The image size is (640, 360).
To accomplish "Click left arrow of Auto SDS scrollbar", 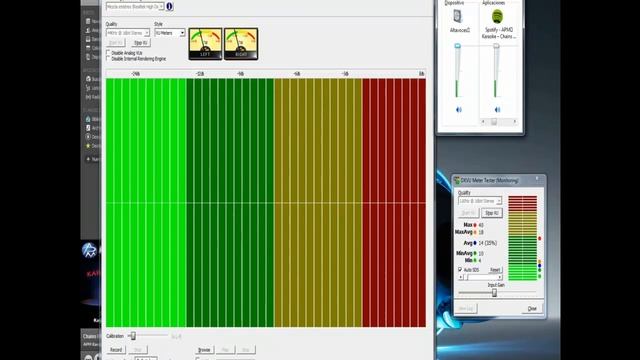I will [461, 277].
